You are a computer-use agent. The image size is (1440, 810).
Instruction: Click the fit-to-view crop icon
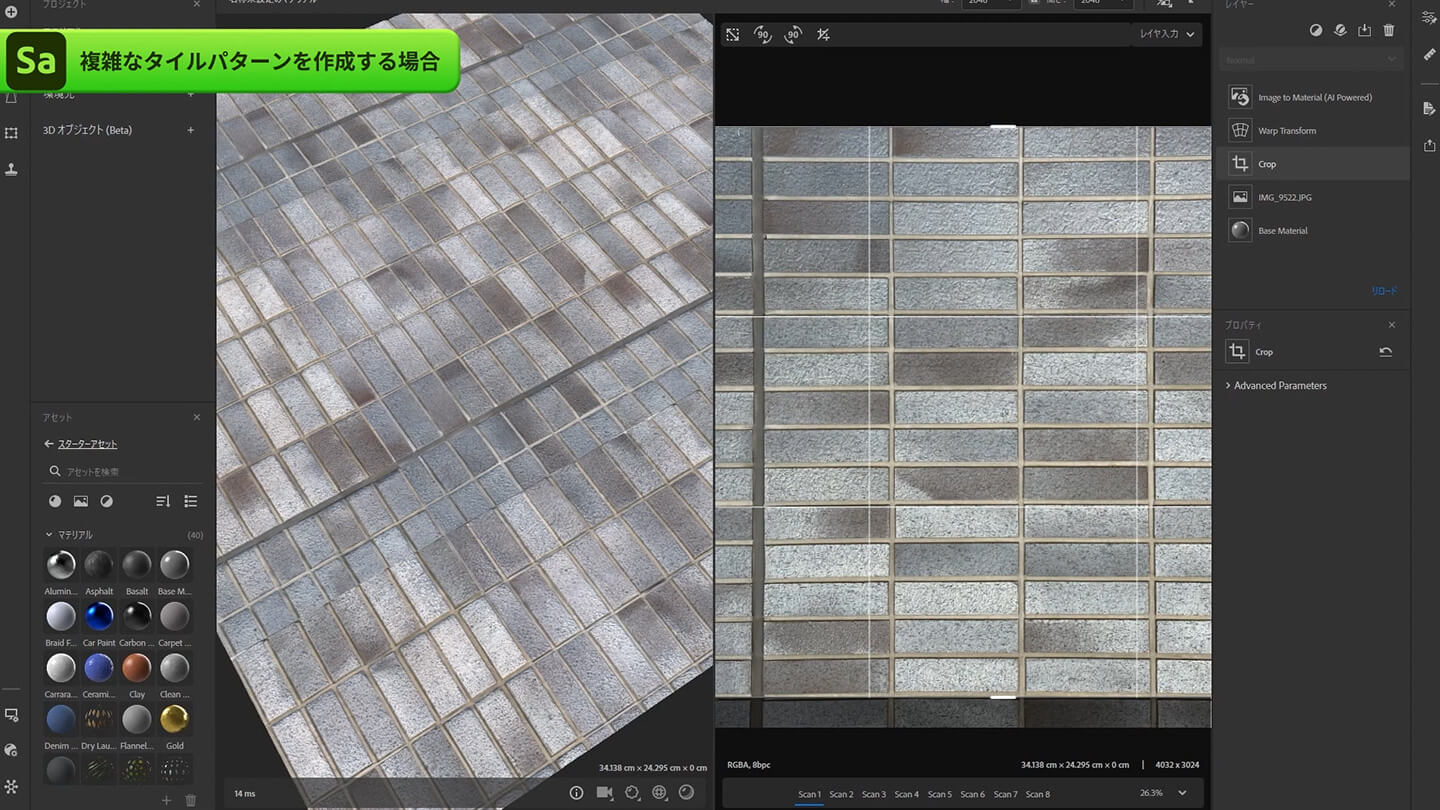[x=733, y=34]
